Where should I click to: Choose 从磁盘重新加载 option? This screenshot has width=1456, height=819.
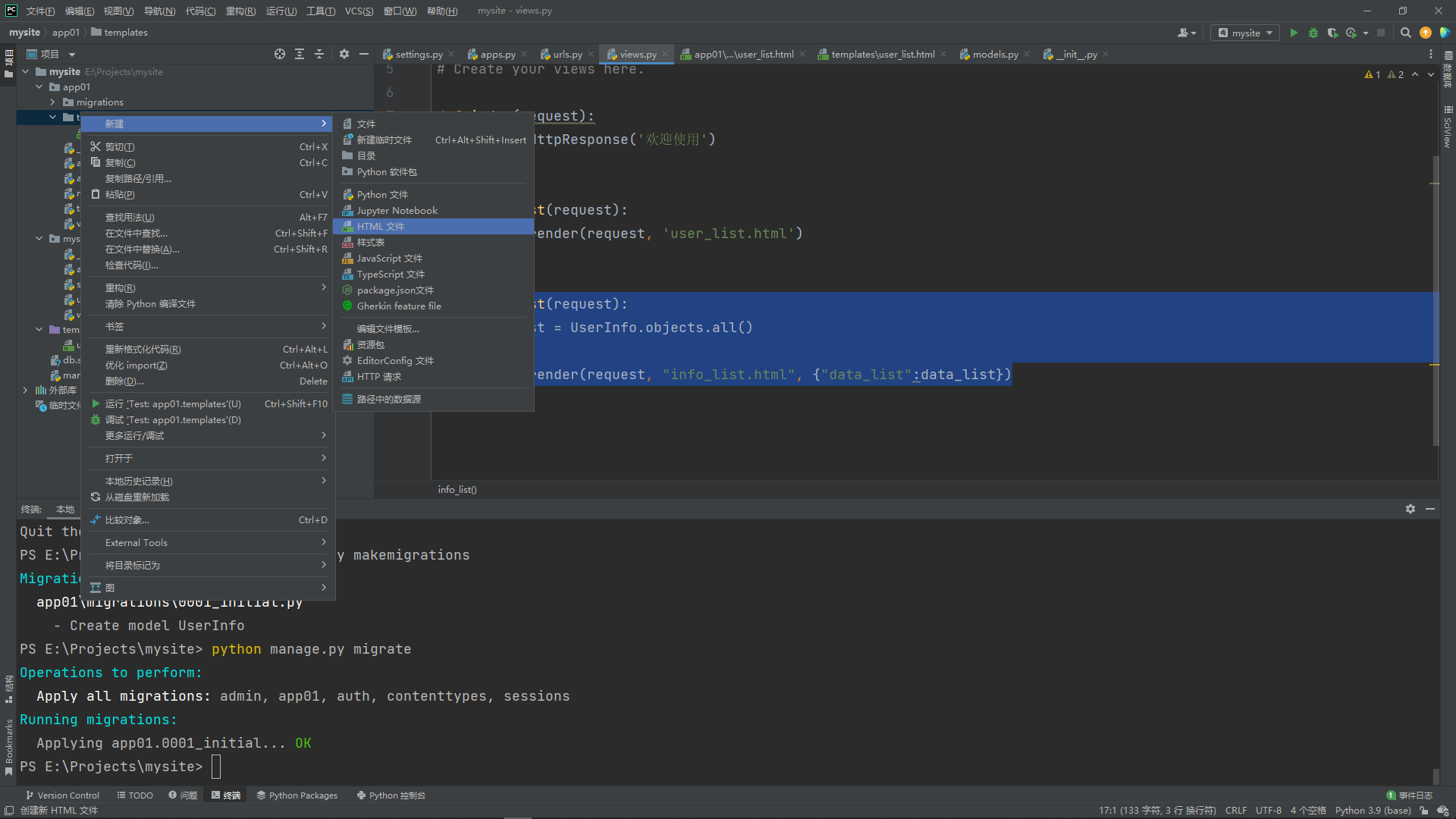click(209, 497)
